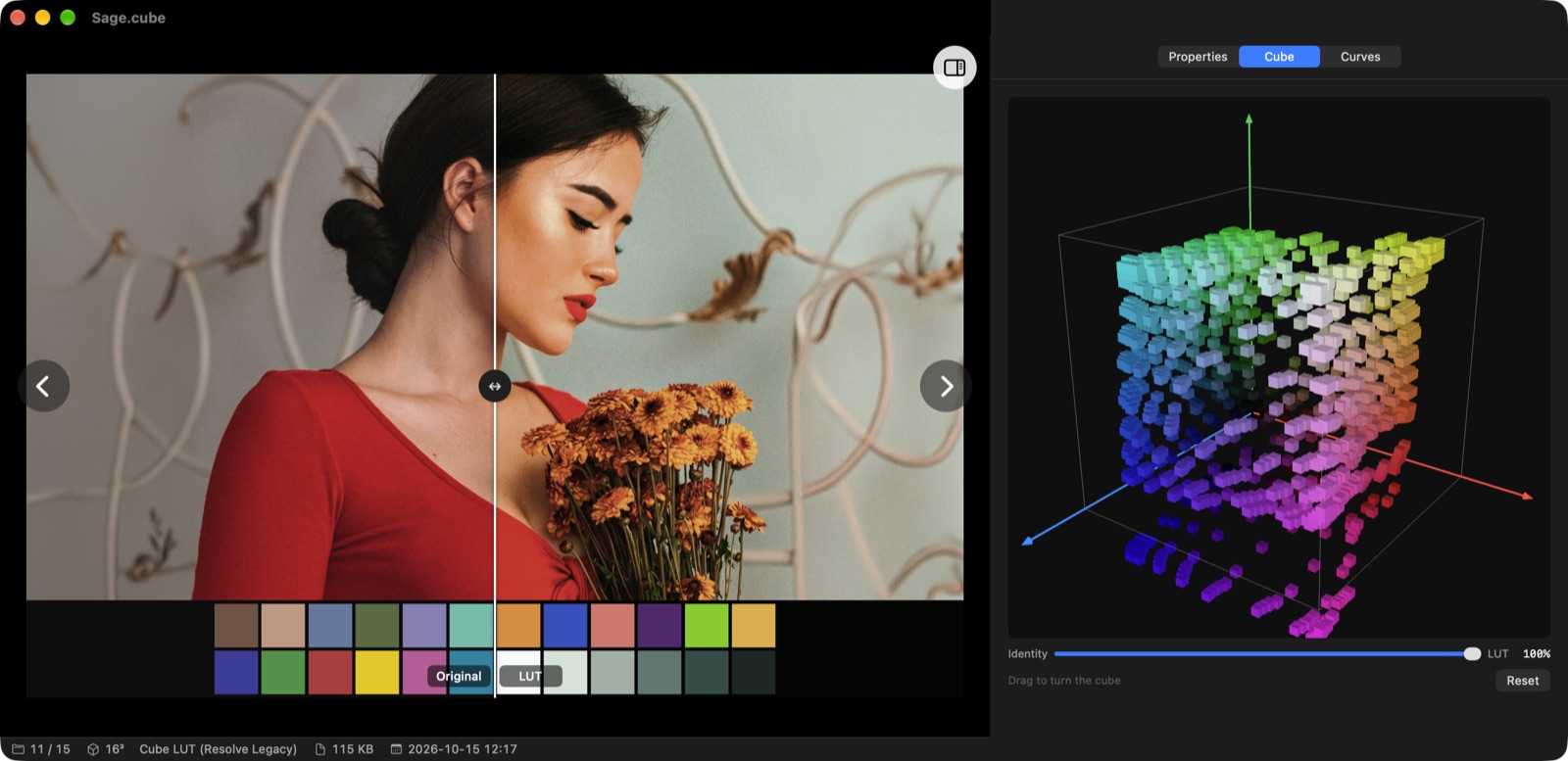This screenshot has height=761, width=1568.
Task: Click the lime green swatch
Action: (707, 626)
